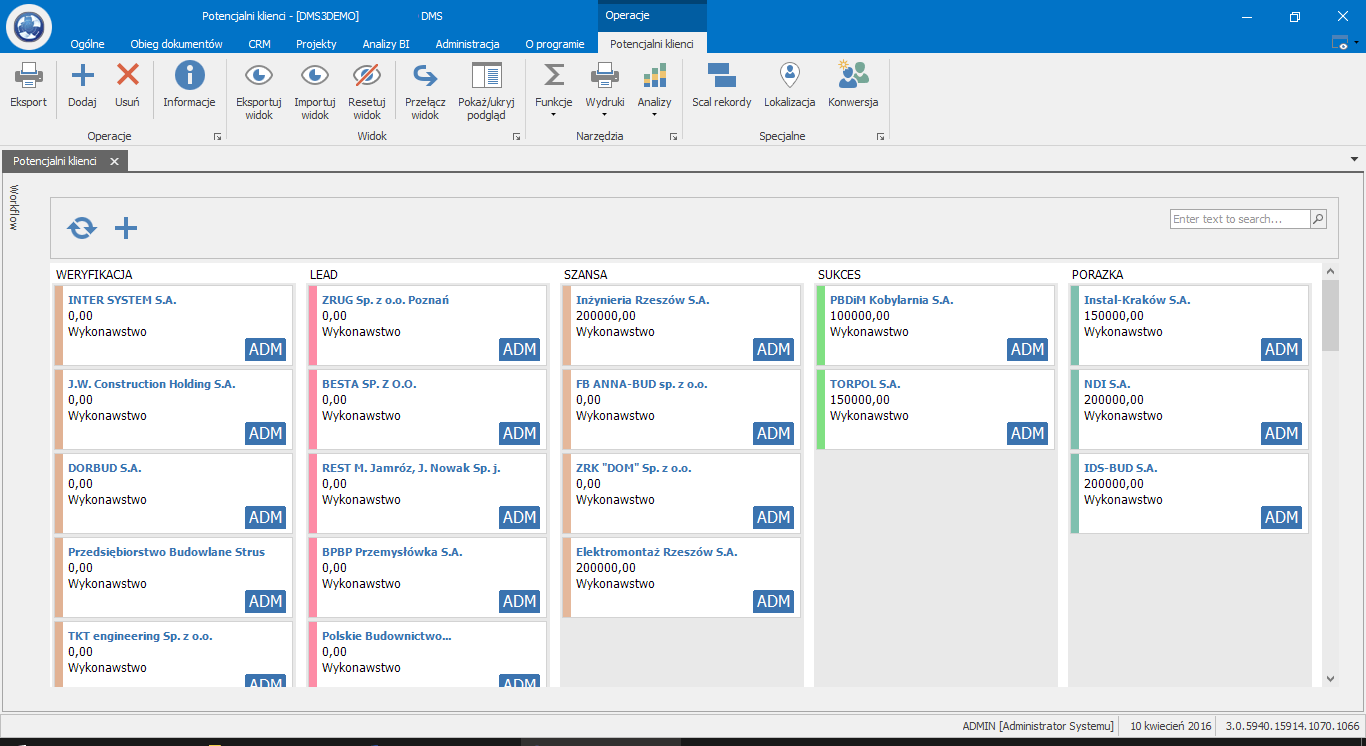
Task: Click Scal rekordy icon
Action: [x=721, y=75]
